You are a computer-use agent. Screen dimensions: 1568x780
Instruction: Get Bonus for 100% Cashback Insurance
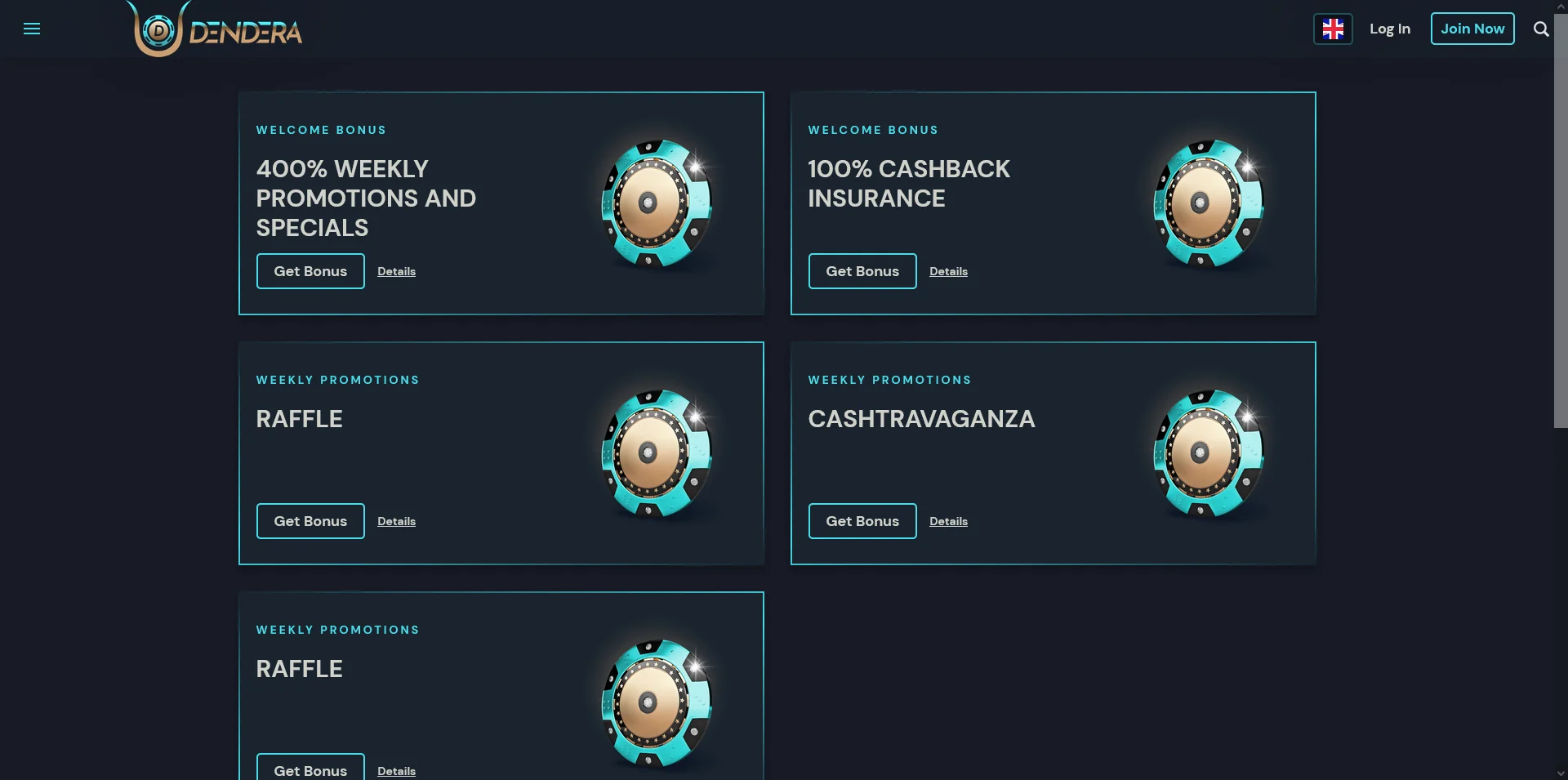tap(862, 271)
